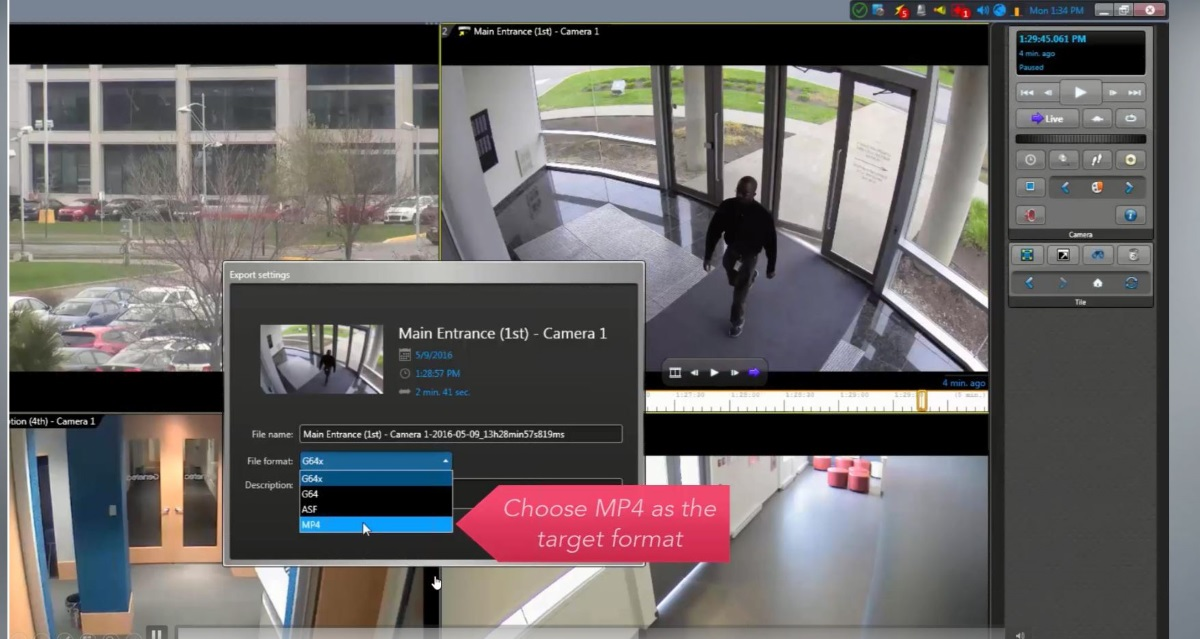Enable the loop playback icon
Image resolution: width=1200 pixels, height=639 pixels.
[1131, 118]
